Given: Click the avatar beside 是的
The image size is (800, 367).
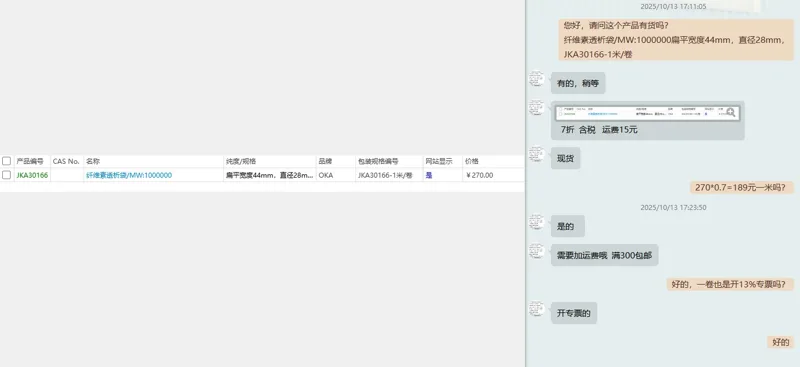Looking at the screenshot, I should pyautogui.click(x=537, y=222).
